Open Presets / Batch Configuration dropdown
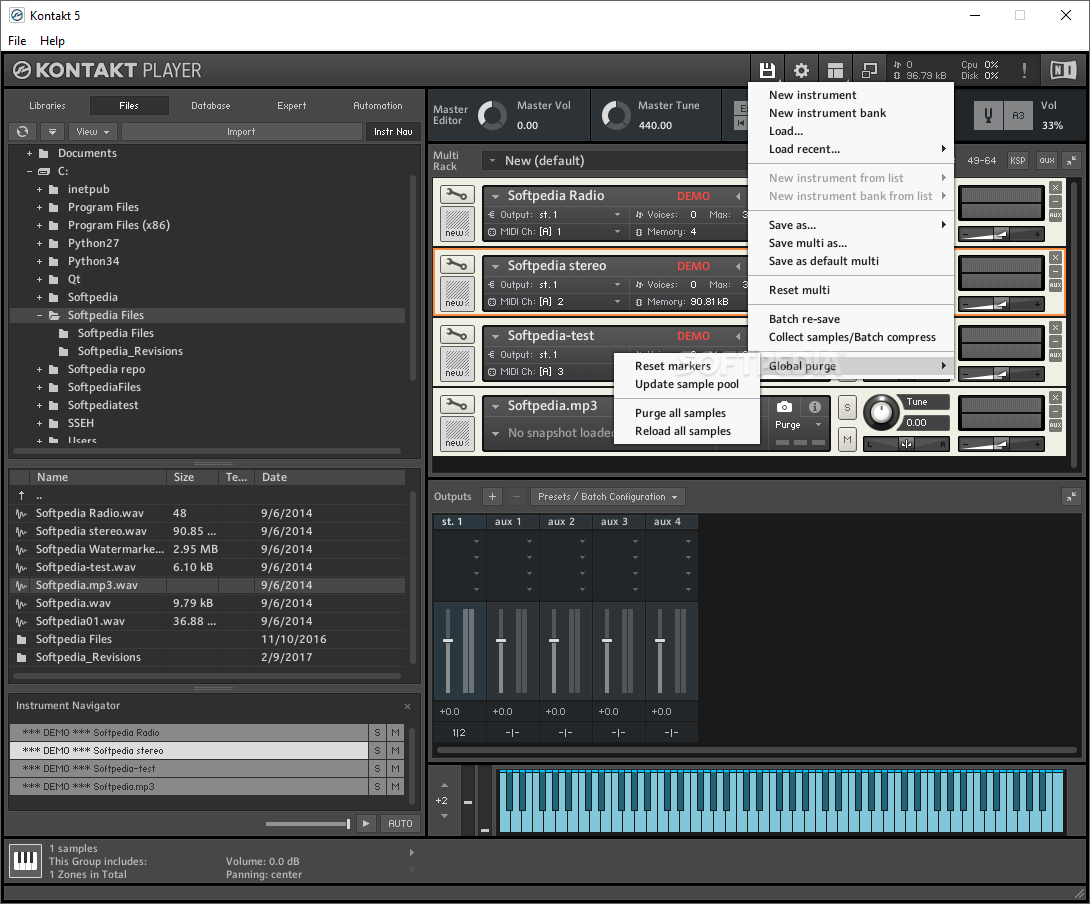1090x904 pixels. 608,497
